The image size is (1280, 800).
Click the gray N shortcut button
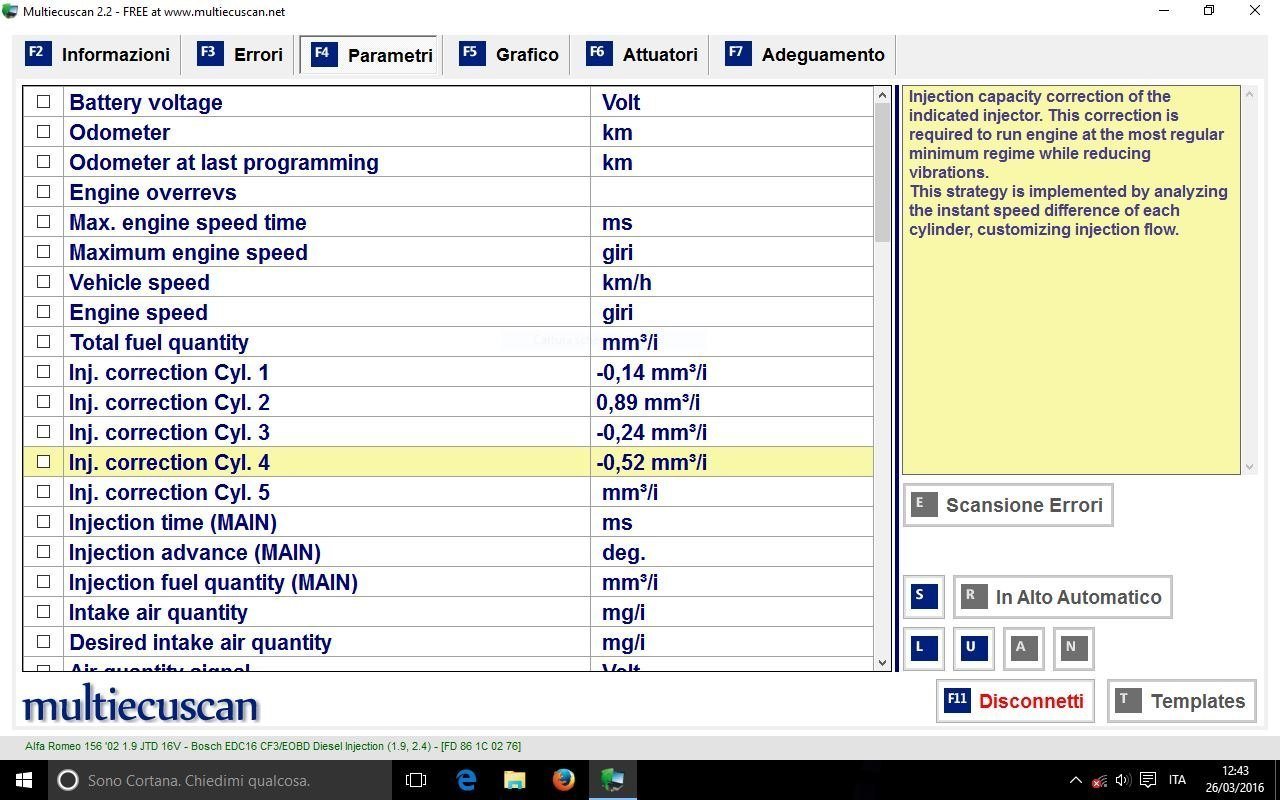[1073, 648]
